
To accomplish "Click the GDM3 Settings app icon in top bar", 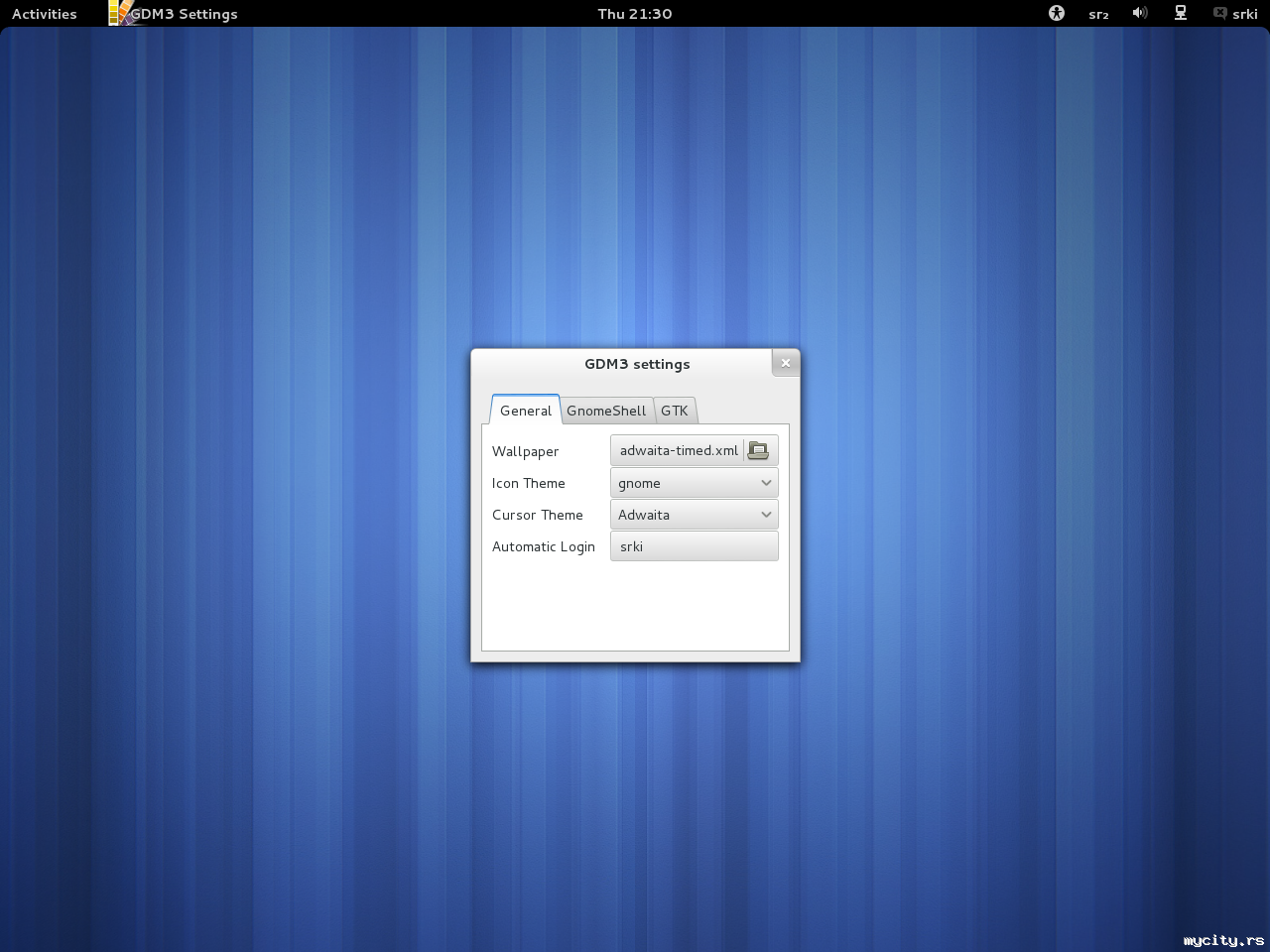I will click(x=121, y=13).
